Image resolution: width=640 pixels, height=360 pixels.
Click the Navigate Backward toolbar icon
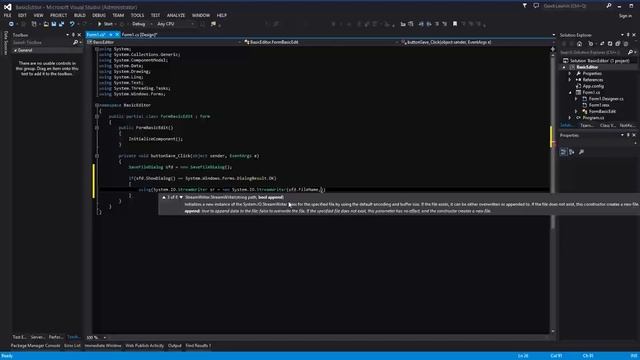coord(11,24)
